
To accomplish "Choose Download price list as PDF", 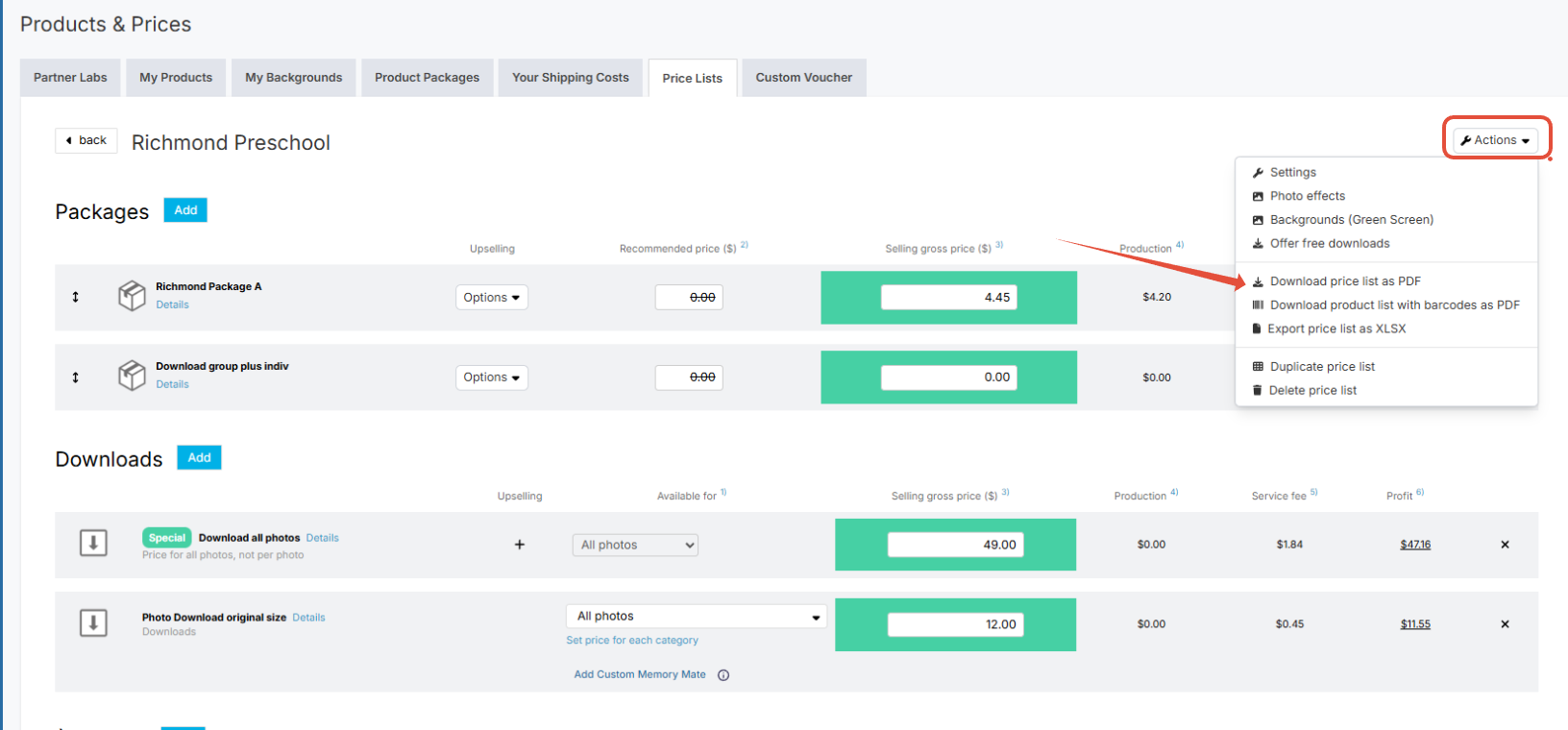I will [1344, 281].
